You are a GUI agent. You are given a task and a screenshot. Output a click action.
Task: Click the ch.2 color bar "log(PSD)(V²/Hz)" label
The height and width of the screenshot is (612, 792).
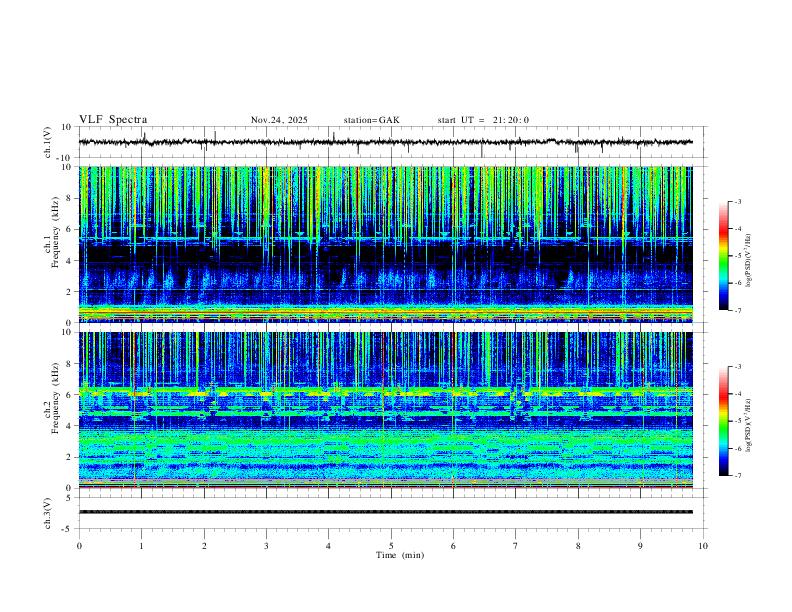pyautogui.click(x=749, y=425)
